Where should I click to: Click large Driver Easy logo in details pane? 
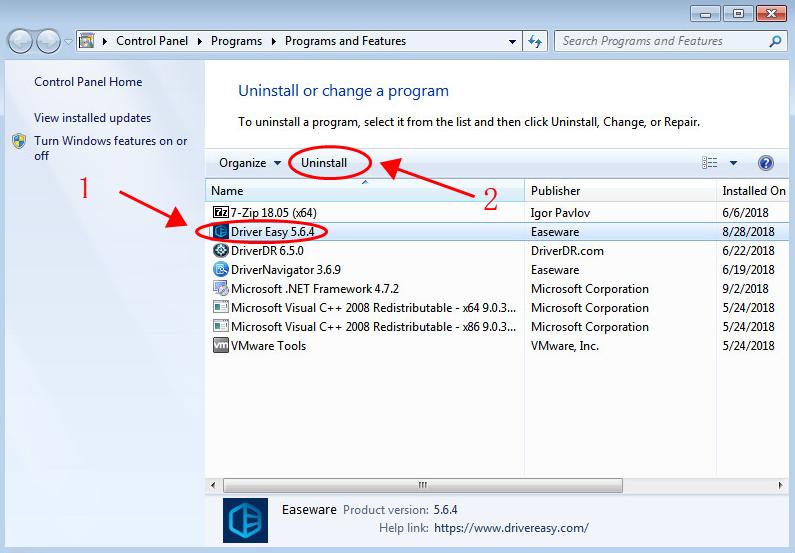pos(245,520)
